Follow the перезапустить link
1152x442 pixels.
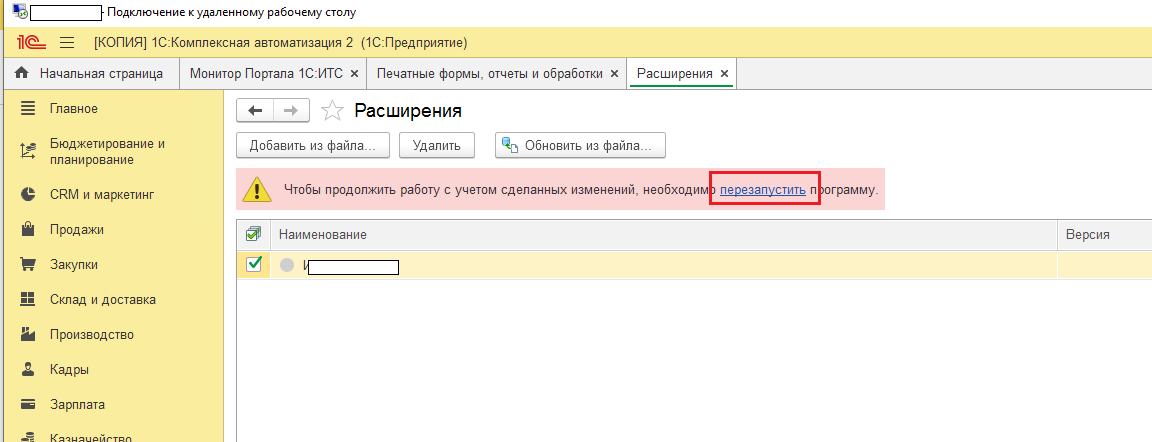763,189
